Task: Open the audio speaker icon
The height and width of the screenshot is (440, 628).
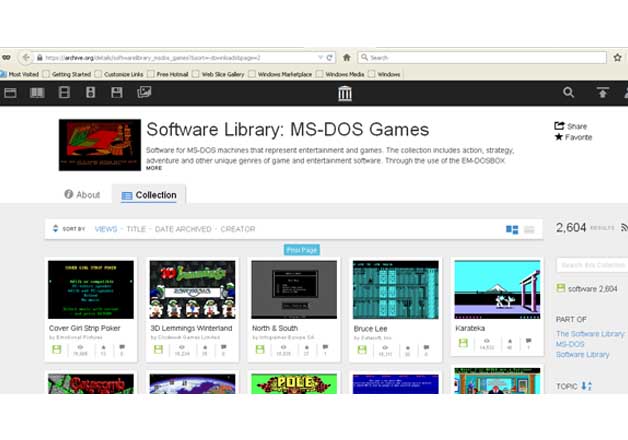Action: (91, 92)
